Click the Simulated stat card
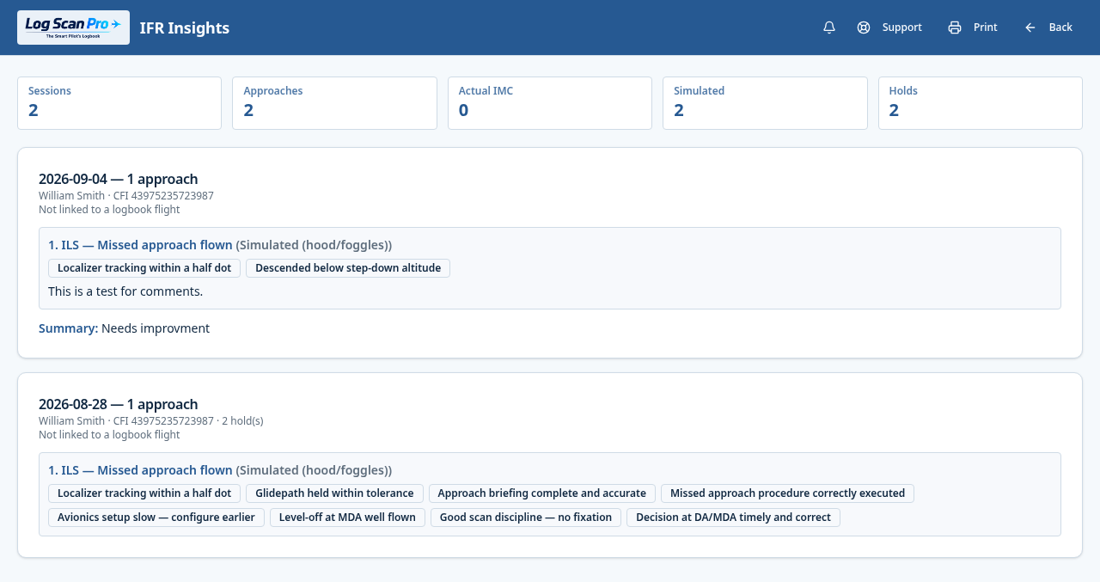 [x=765, y=103]
